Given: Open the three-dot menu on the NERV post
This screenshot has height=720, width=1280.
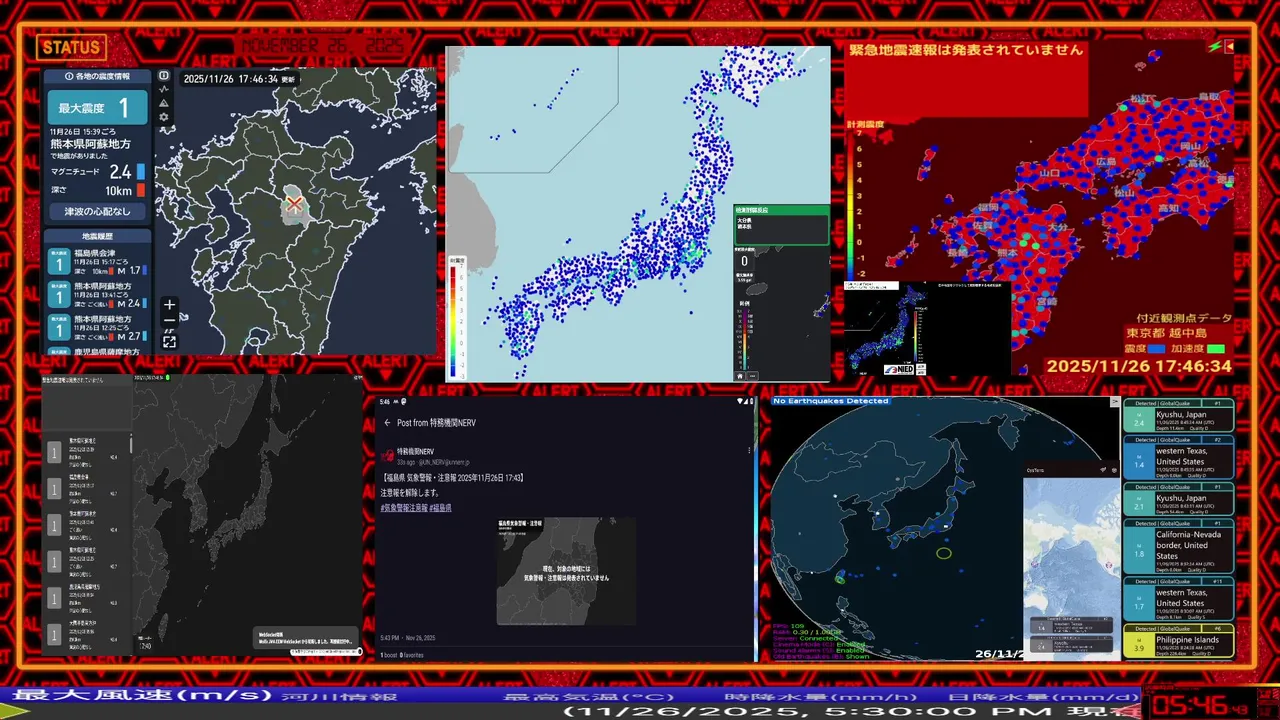Looking at the screenshot, I should 749,451.
